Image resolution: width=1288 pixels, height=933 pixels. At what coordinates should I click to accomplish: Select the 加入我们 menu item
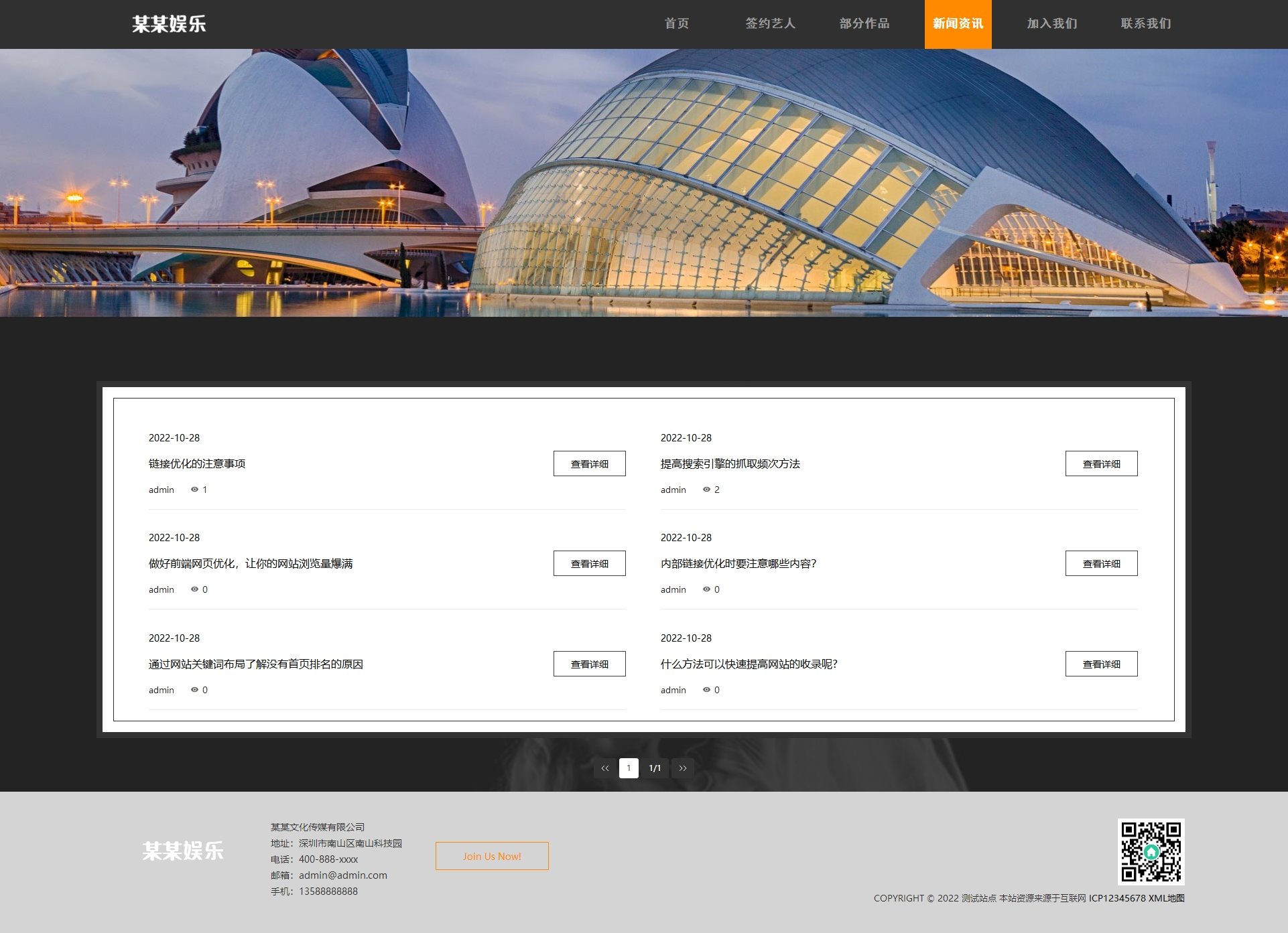(1051, 24)
